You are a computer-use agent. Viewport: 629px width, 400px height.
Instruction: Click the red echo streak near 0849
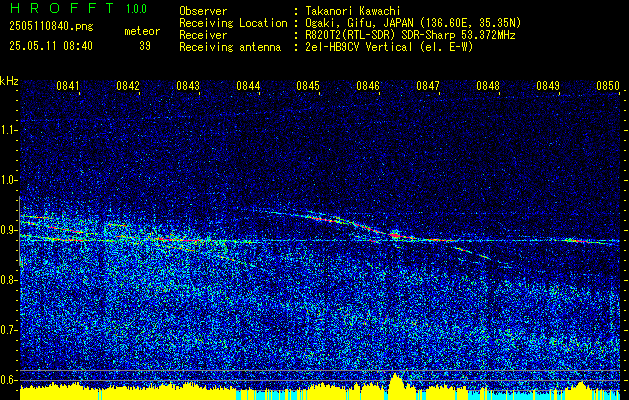tap(579, 241)
